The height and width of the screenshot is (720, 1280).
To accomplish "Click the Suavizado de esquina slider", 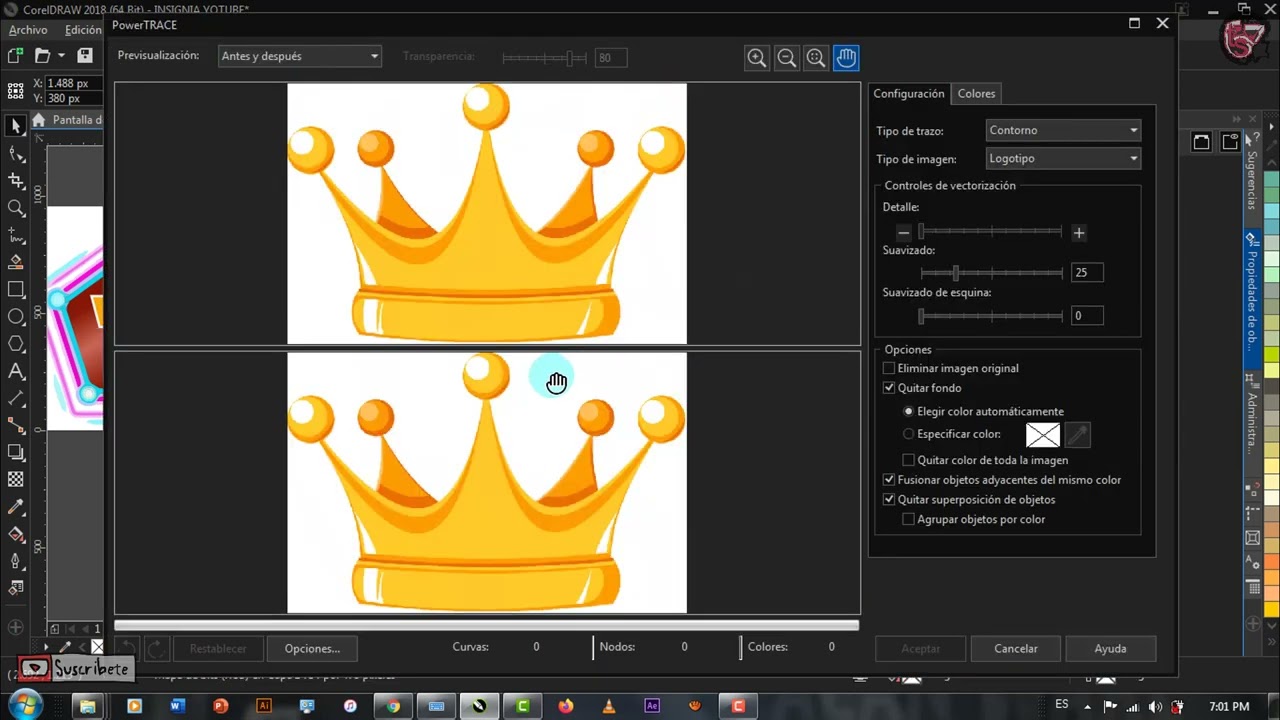I will point(991,316).
